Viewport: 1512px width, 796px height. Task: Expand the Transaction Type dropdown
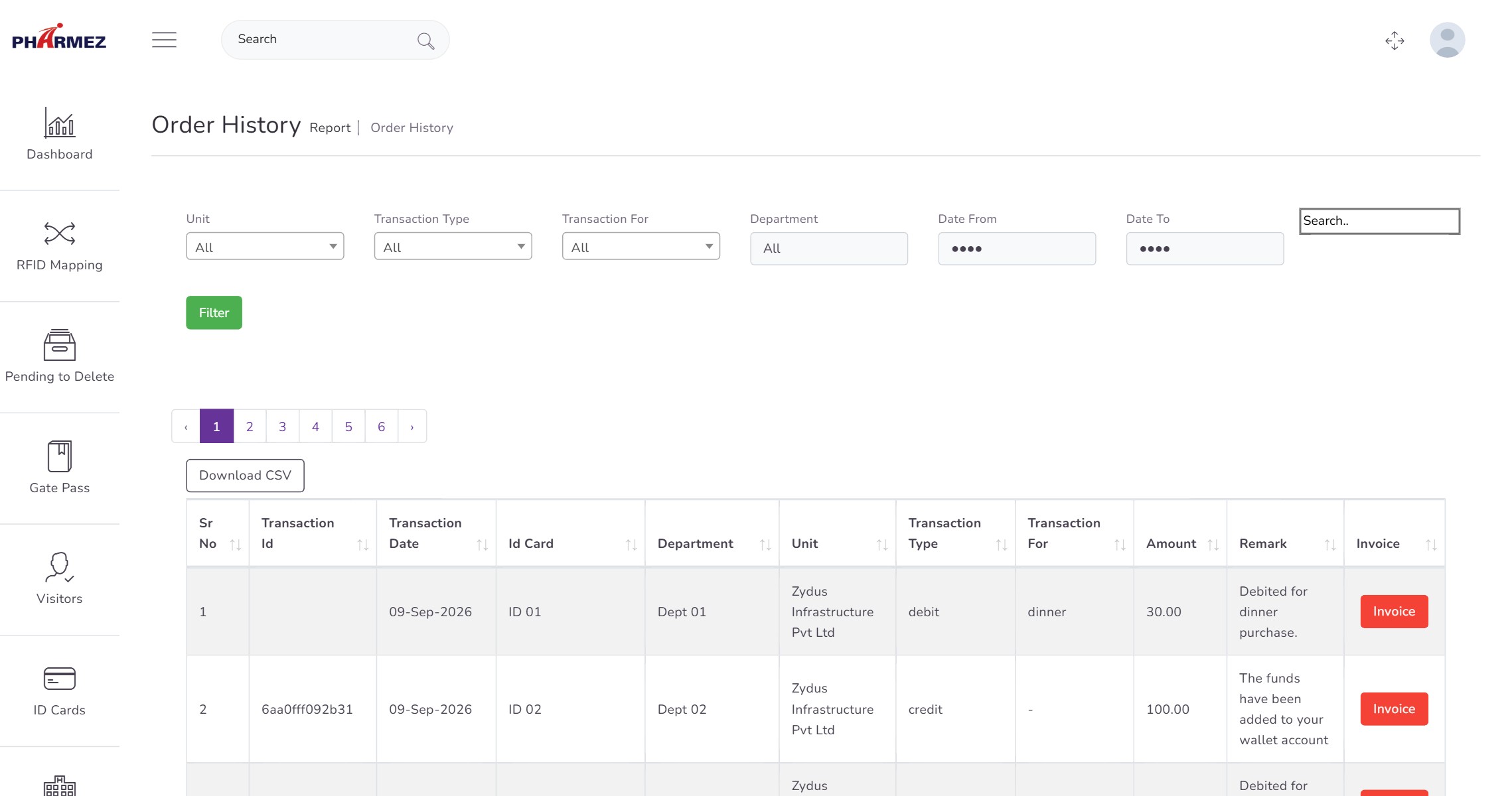[x=453, y=246]
